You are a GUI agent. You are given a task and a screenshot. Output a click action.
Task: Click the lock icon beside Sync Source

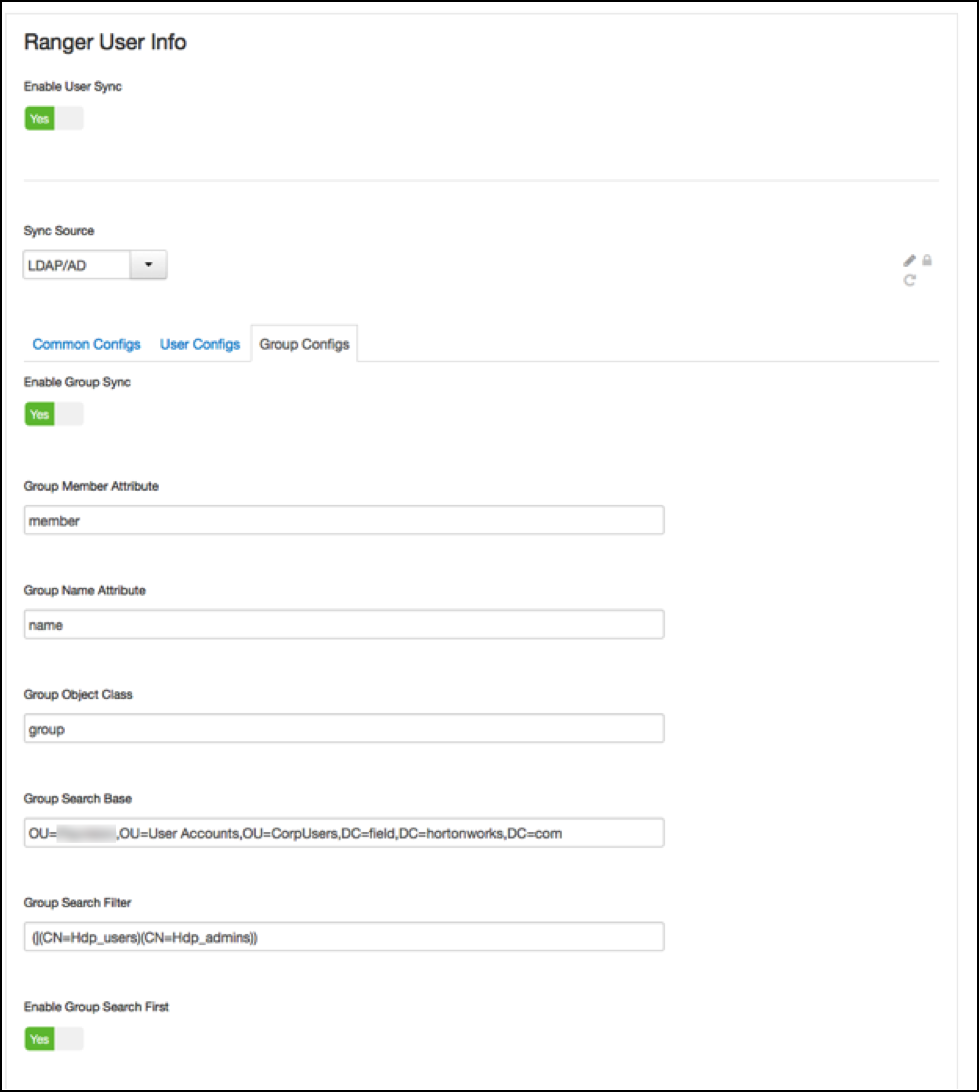[x=927, y=260]
